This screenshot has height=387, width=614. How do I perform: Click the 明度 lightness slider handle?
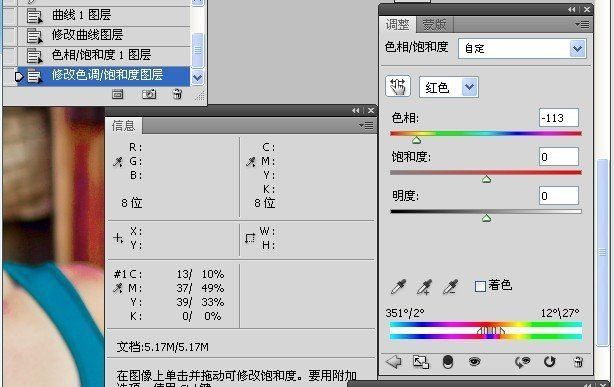[486, 218]
